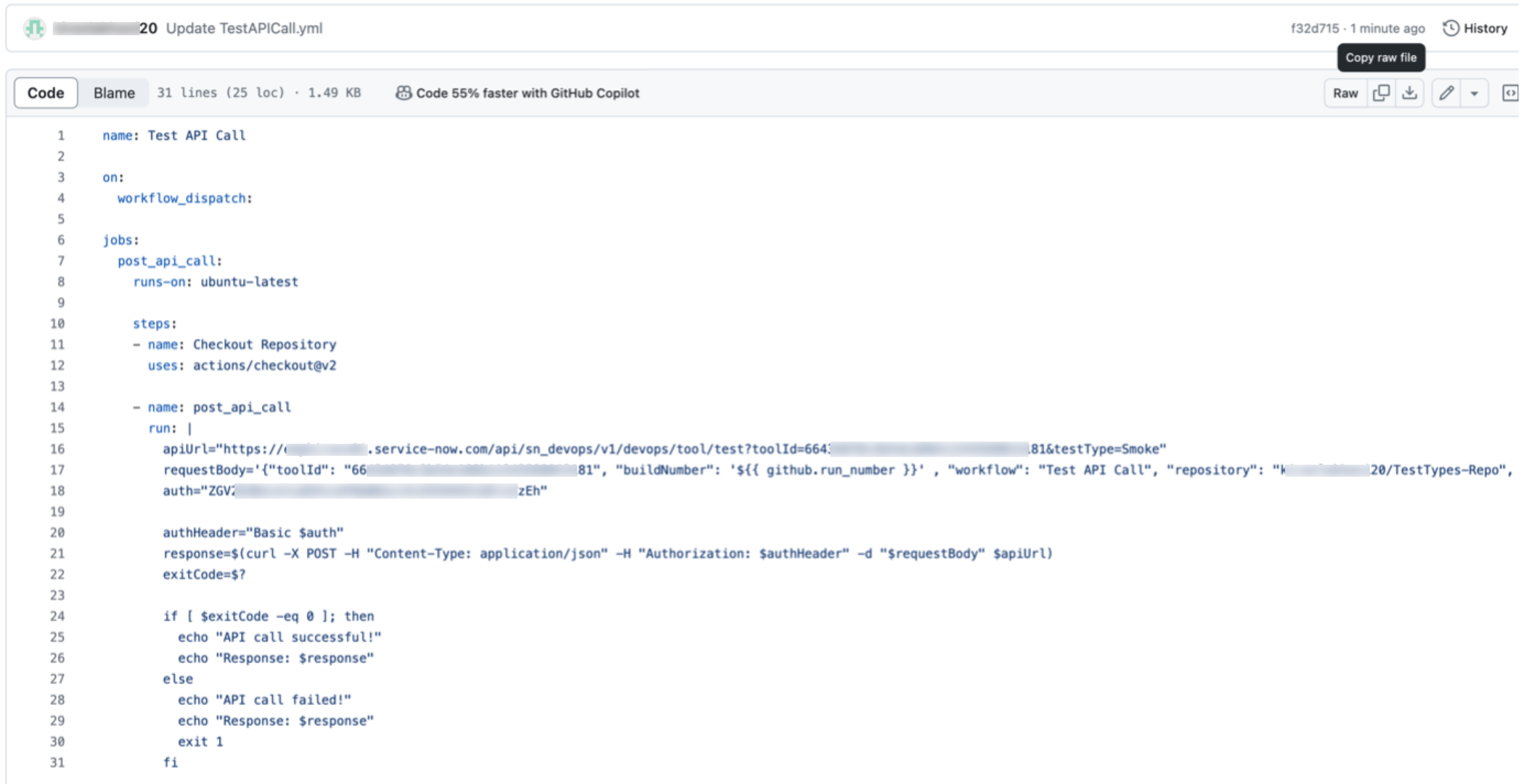
Task: Download the raw file icon
Action: [x=1409, y=93]
